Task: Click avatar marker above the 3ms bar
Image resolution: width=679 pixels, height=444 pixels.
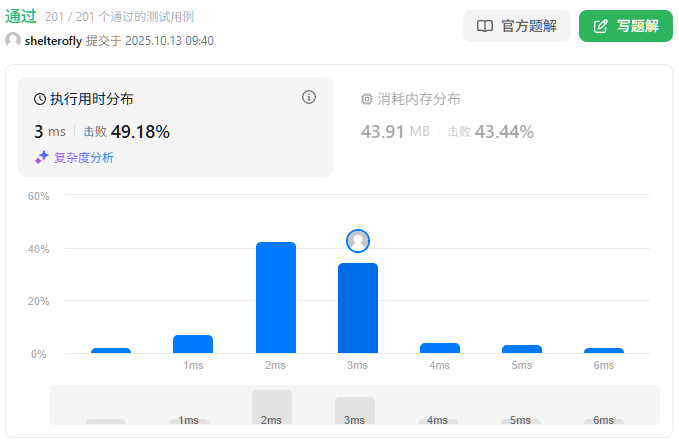Action: [358, 241]
